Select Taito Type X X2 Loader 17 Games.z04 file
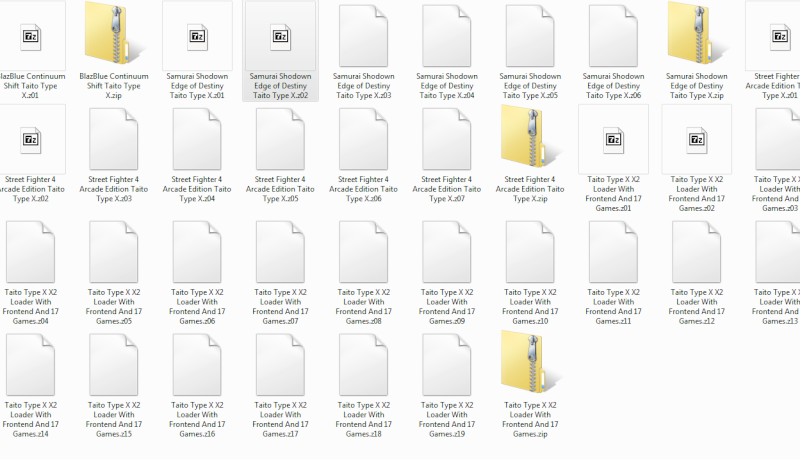800x459 pixels. 30,252
